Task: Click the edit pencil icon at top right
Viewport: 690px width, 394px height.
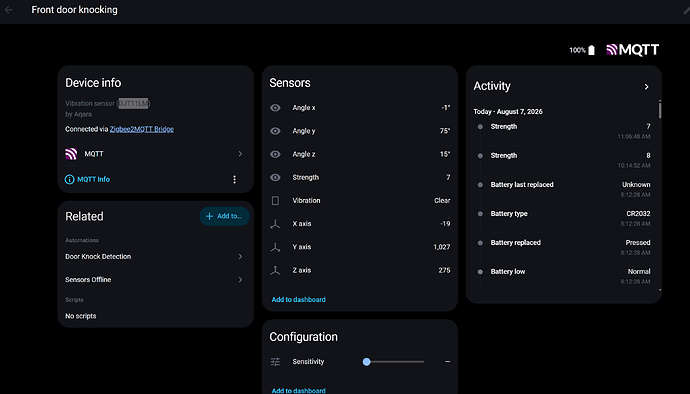Action: (686, 10)
